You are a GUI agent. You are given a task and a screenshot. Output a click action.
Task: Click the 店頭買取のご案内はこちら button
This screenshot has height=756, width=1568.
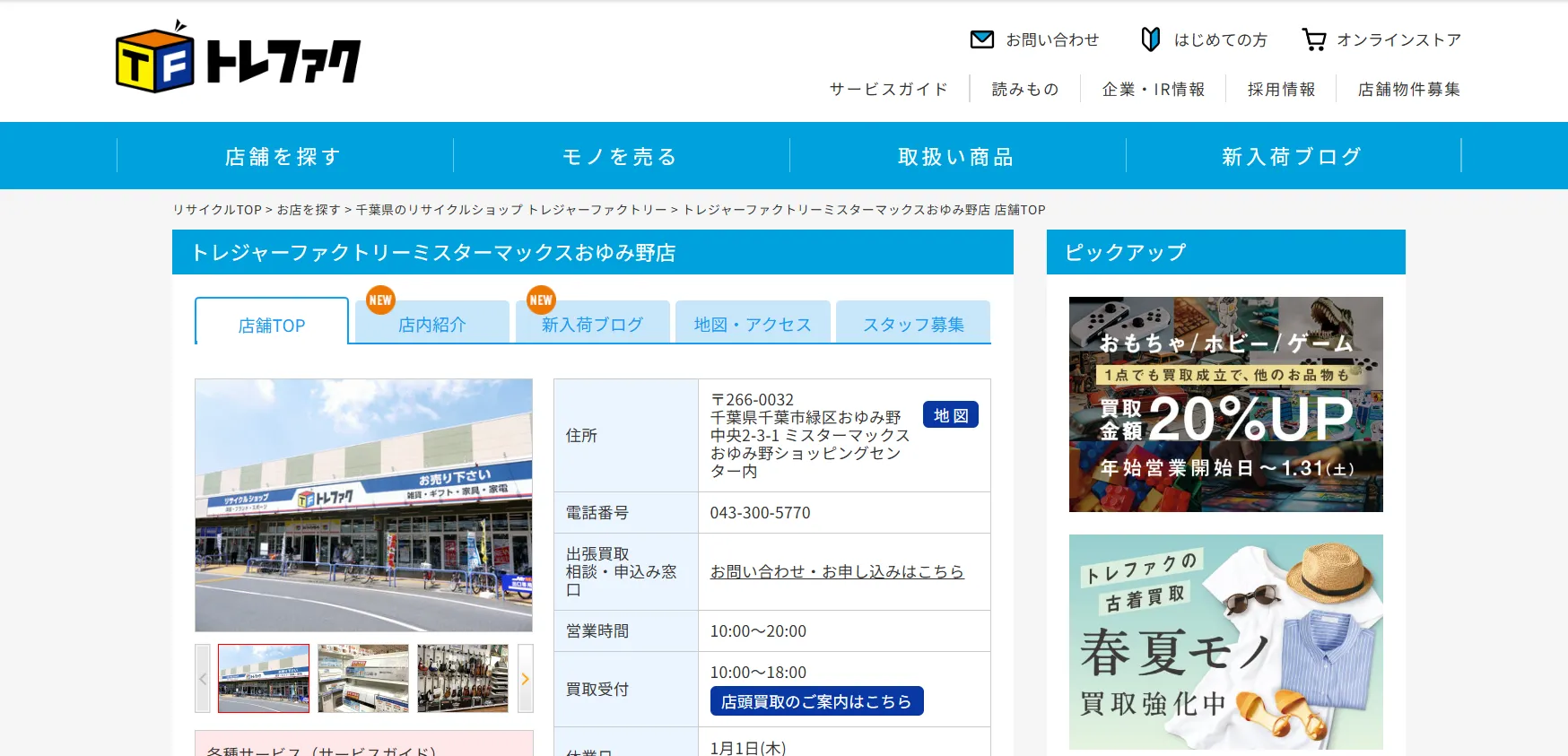point(816,701)
